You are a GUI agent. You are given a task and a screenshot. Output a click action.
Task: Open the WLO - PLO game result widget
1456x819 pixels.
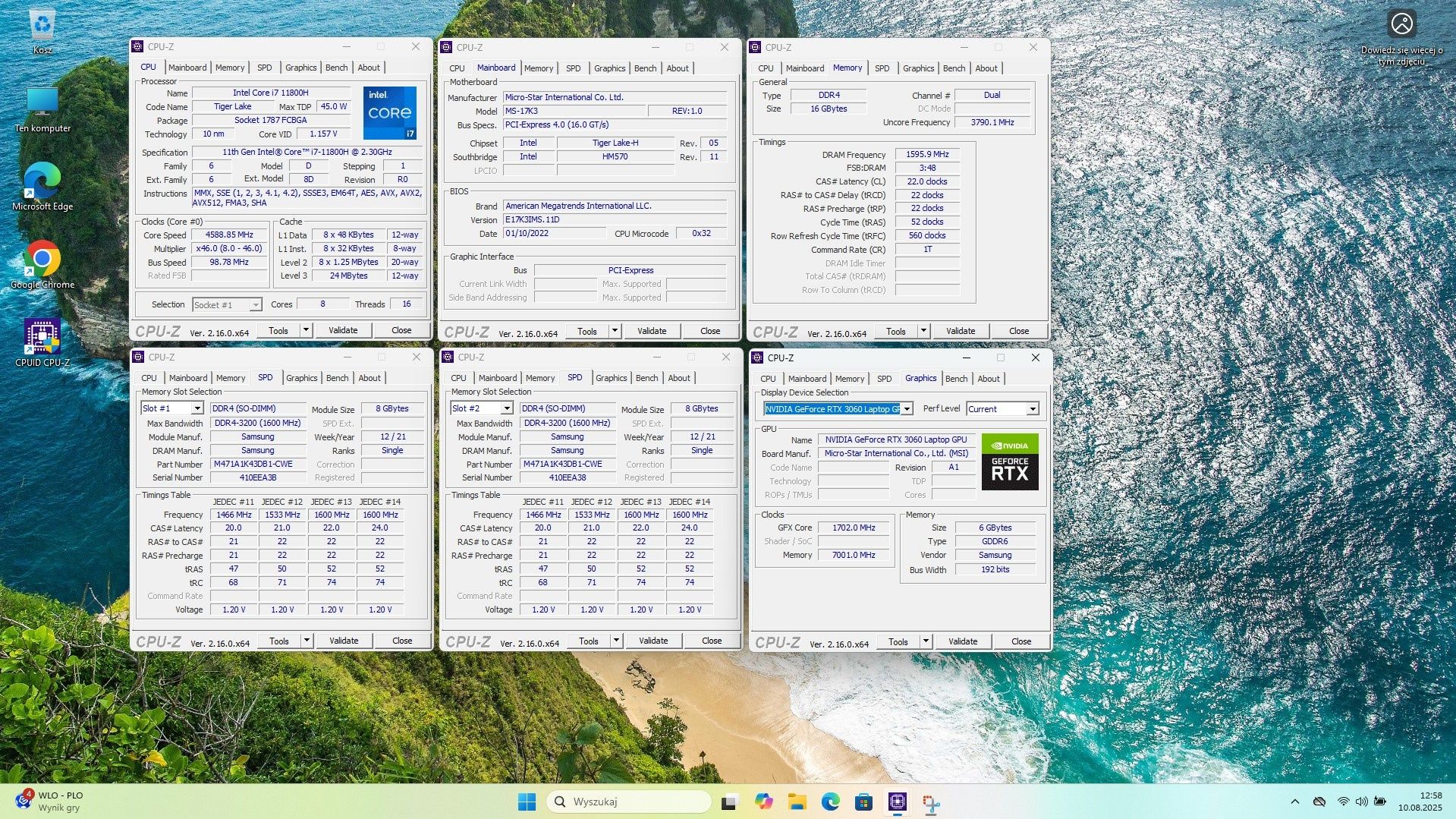click(x=50, y=802)
